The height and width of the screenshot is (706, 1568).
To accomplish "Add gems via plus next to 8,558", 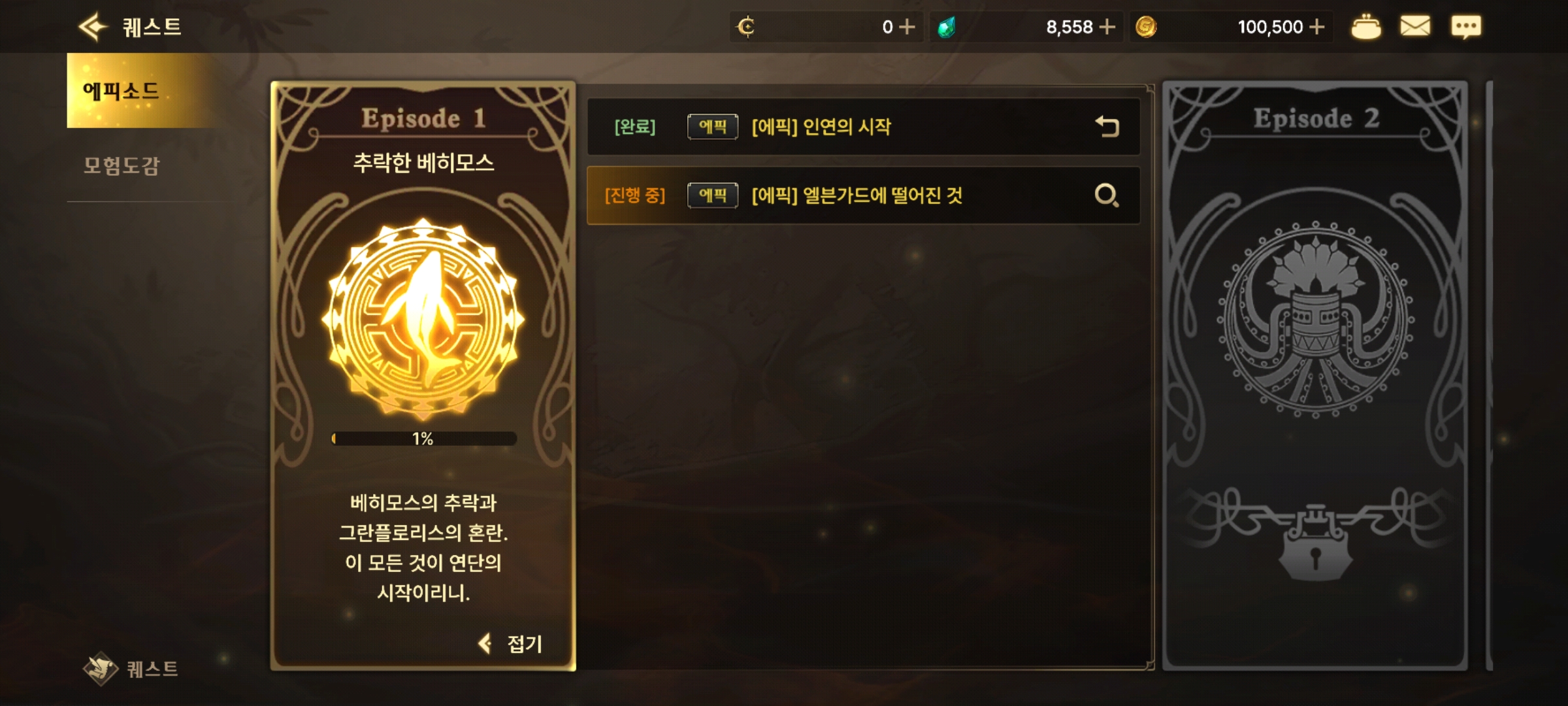I will (1107, 27).
